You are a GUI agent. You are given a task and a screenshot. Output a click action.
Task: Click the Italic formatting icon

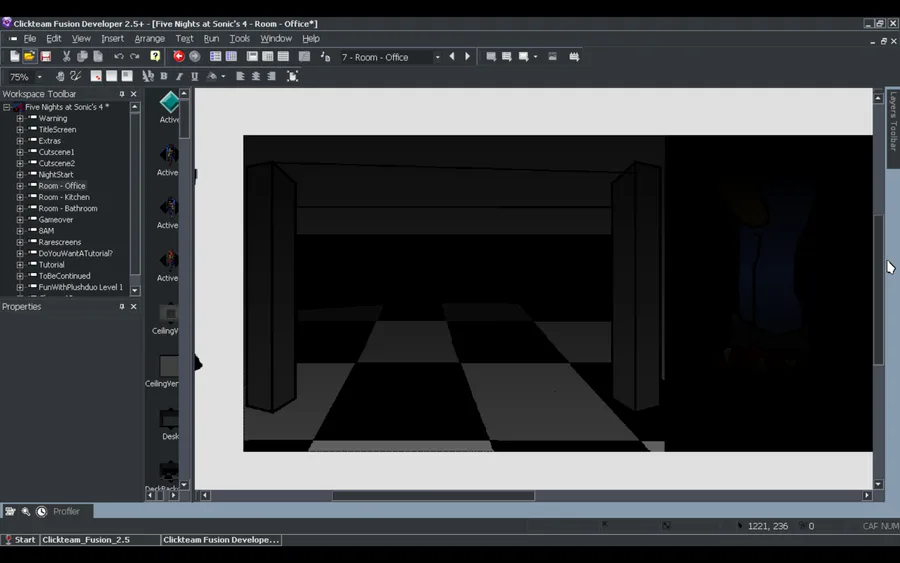179,76
